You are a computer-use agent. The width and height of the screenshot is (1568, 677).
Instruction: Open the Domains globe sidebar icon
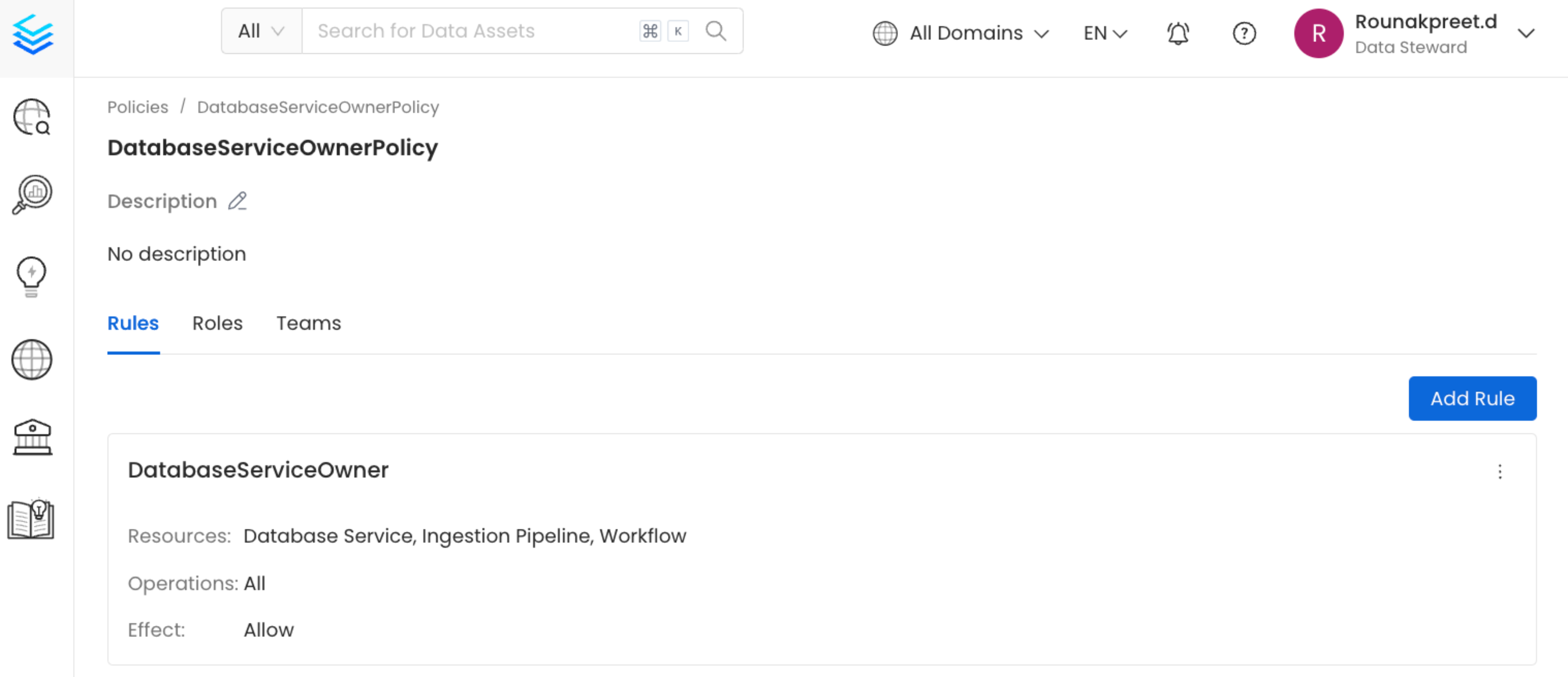click(32, 359)
